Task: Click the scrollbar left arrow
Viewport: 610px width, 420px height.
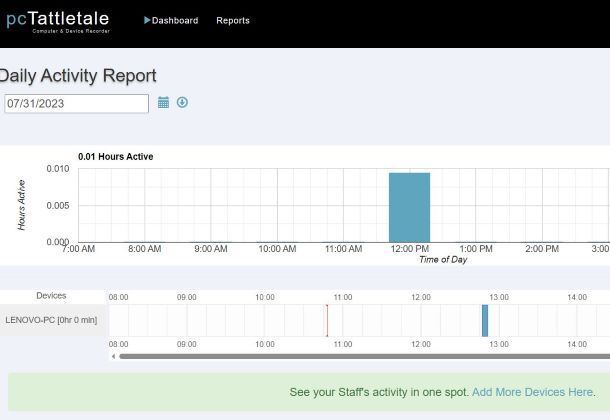Action: point(113,356)
